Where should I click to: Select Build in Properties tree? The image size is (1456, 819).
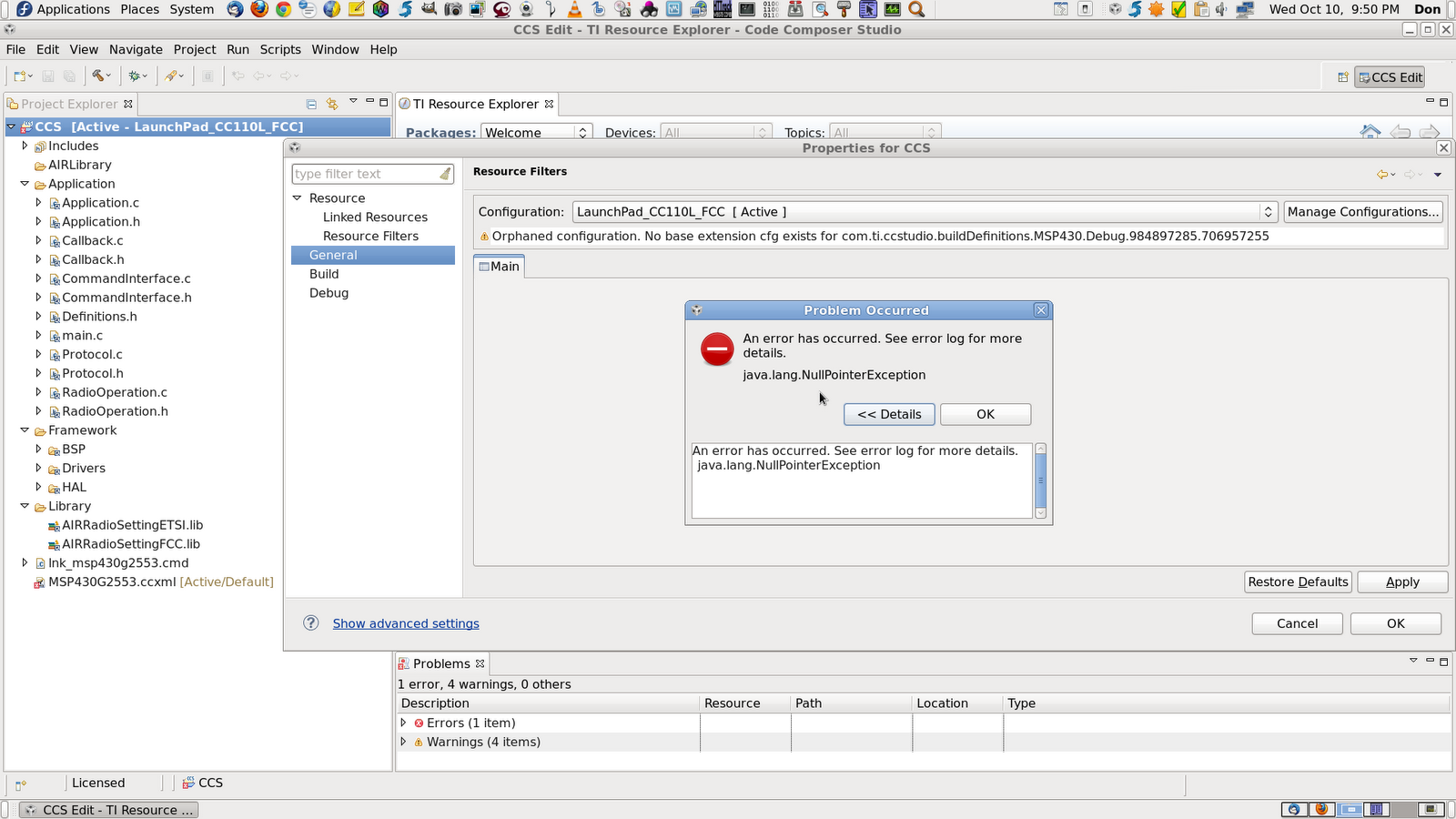[x=324, y=274]
